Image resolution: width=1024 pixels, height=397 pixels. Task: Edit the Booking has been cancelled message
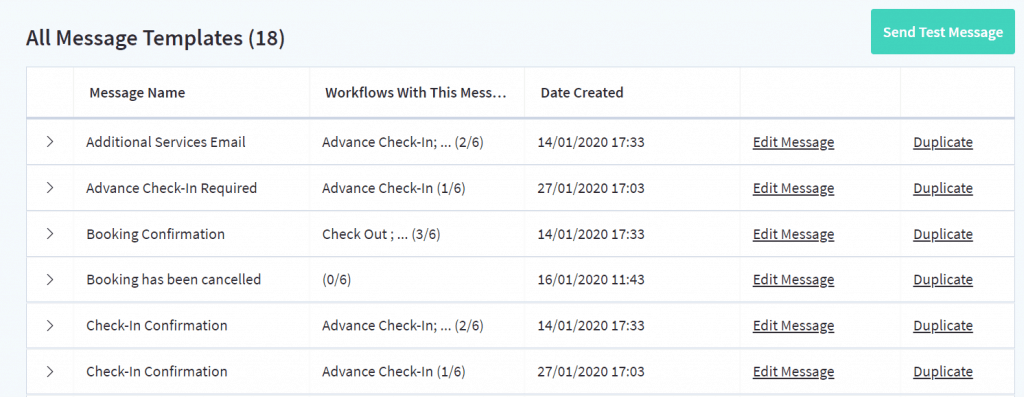793,279
